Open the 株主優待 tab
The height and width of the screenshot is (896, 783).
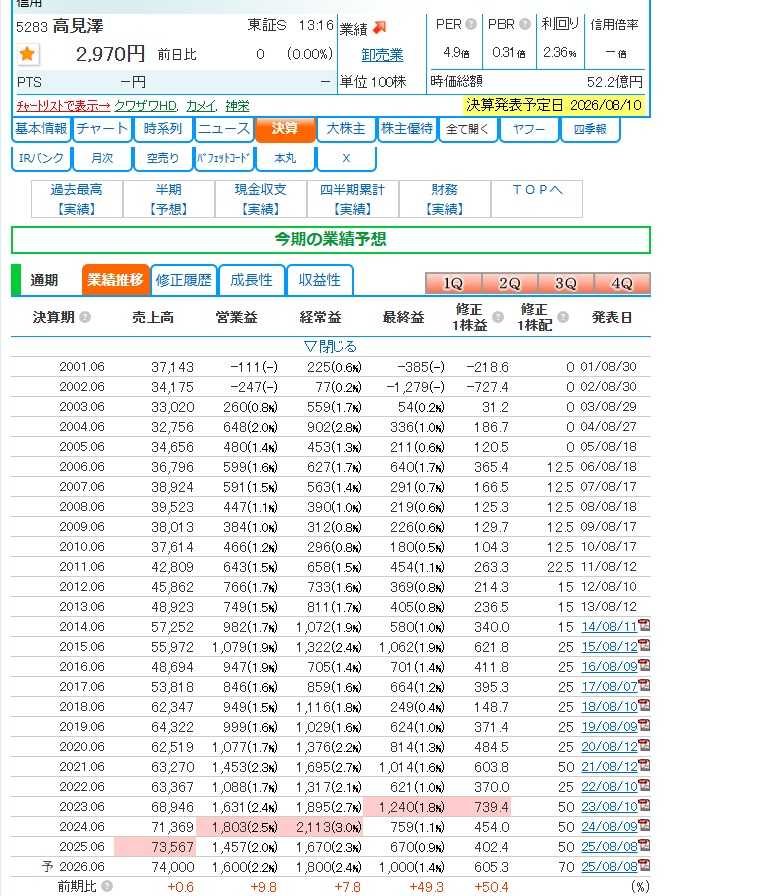[x=406, y=129]
